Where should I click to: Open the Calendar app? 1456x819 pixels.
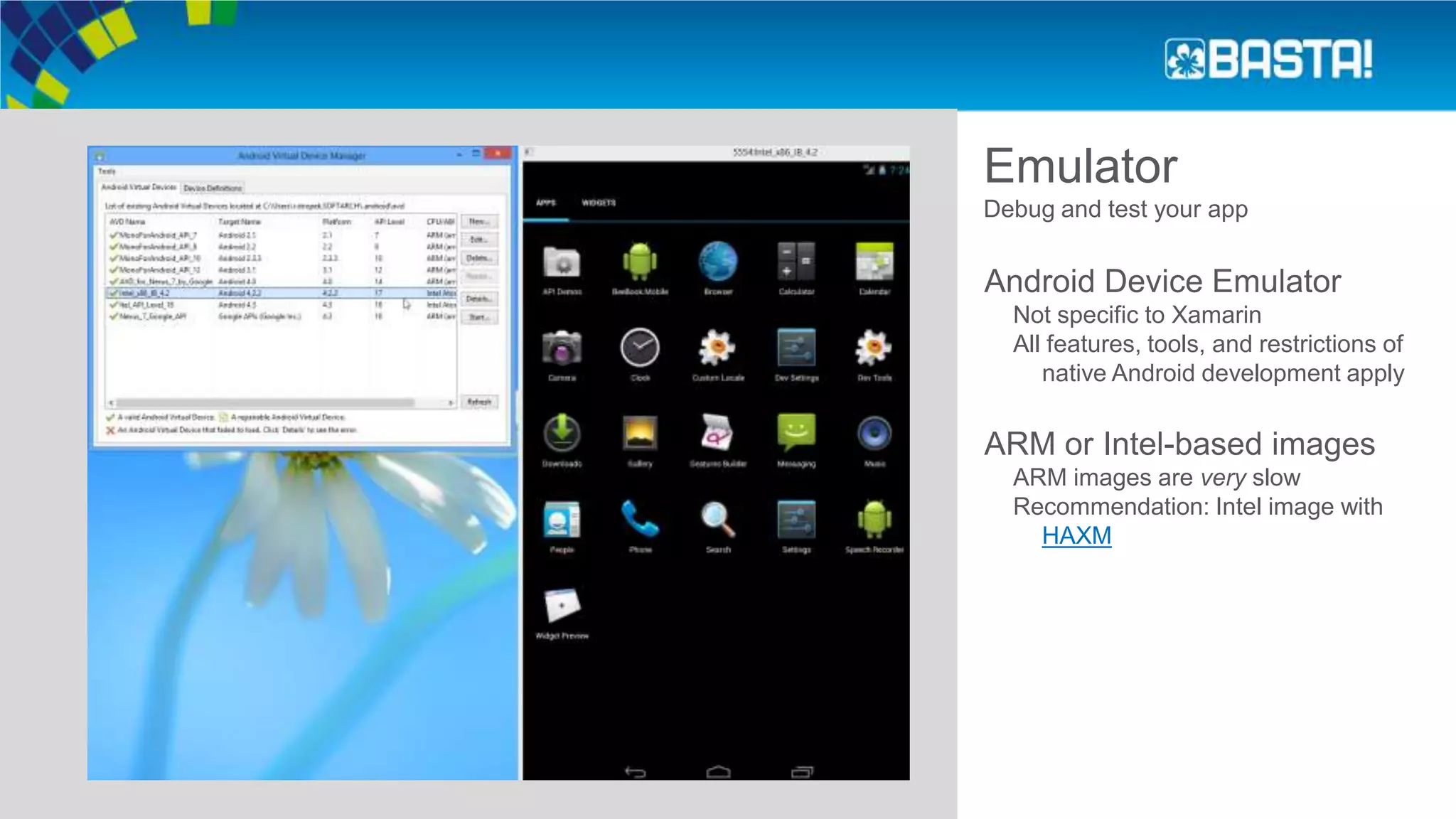click(874, 269)
